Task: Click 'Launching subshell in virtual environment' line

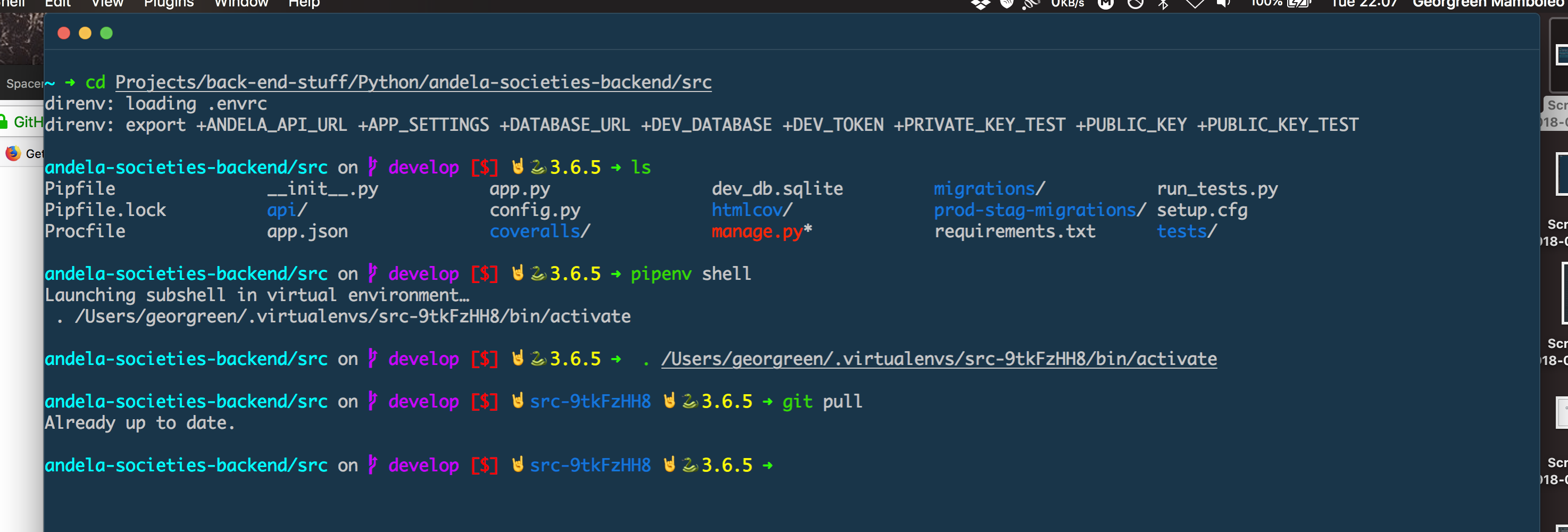Action: [x=257, y=295]
